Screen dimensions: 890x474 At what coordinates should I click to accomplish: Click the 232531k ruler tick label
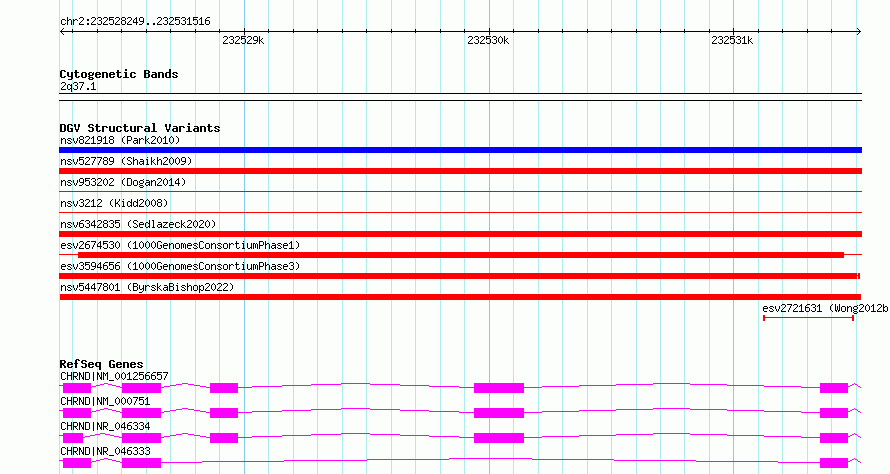[x=732, y=40]
